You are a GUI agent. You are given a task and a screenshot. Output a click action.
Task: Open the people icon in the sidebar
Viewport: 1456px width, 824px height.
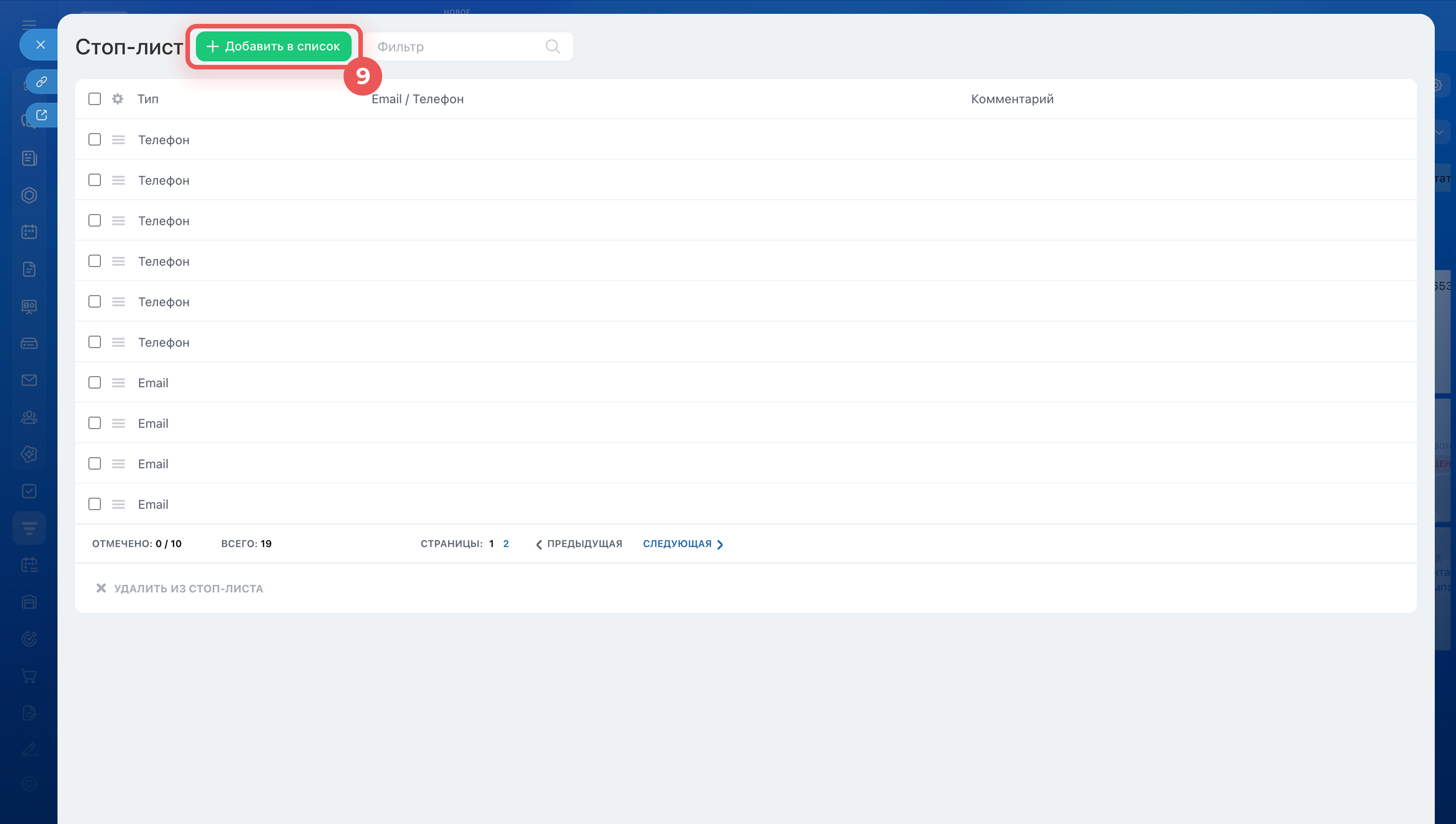click(30, 418)
